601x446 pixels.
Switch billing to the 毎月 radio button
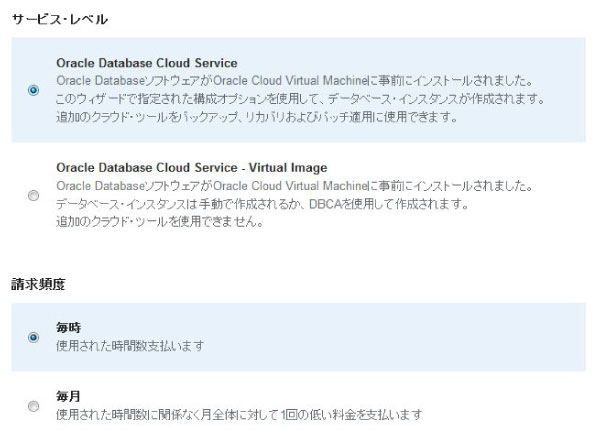pos(34,406)
